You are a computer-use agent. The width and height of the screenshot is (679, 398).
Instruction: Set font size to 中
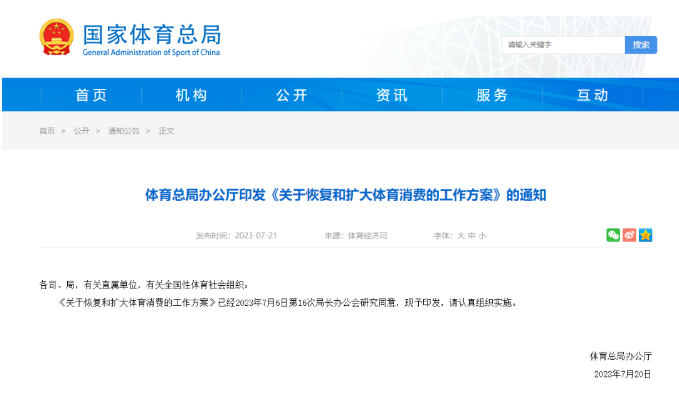472,236
